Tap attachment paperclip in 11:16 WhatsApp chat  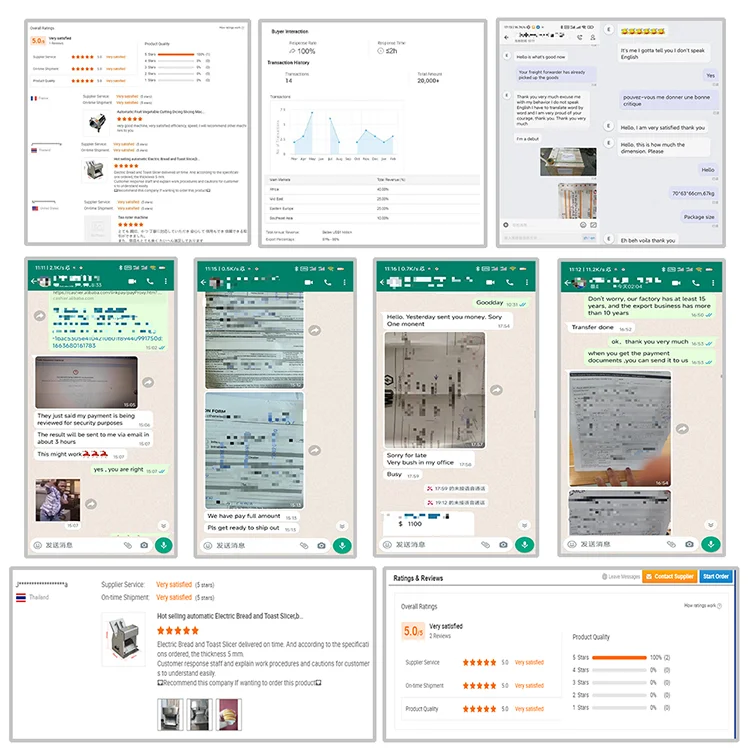485,544
